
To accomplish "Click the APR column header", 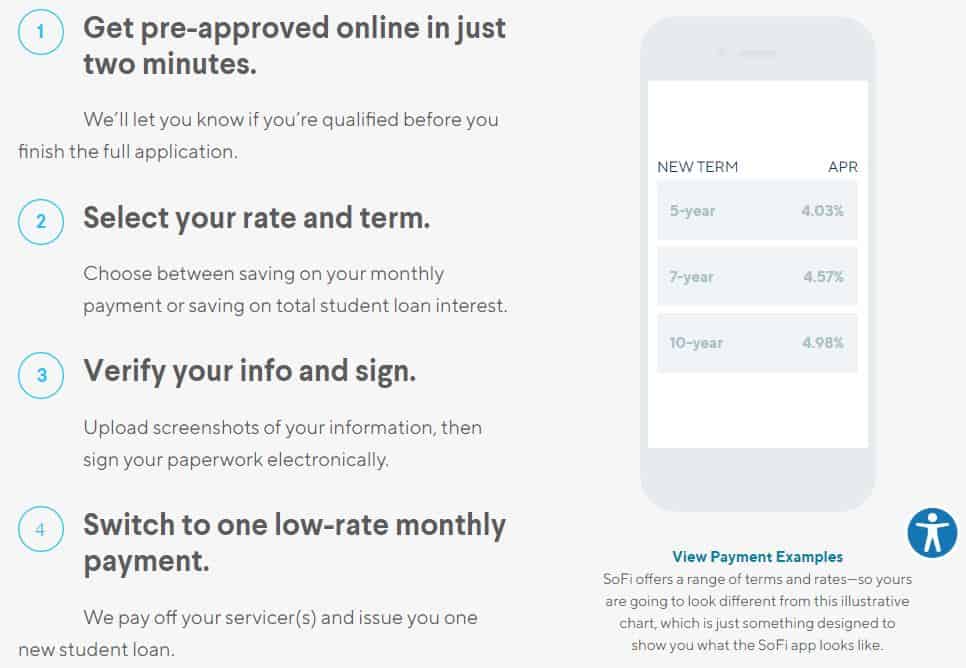I will tap(843, 167).
